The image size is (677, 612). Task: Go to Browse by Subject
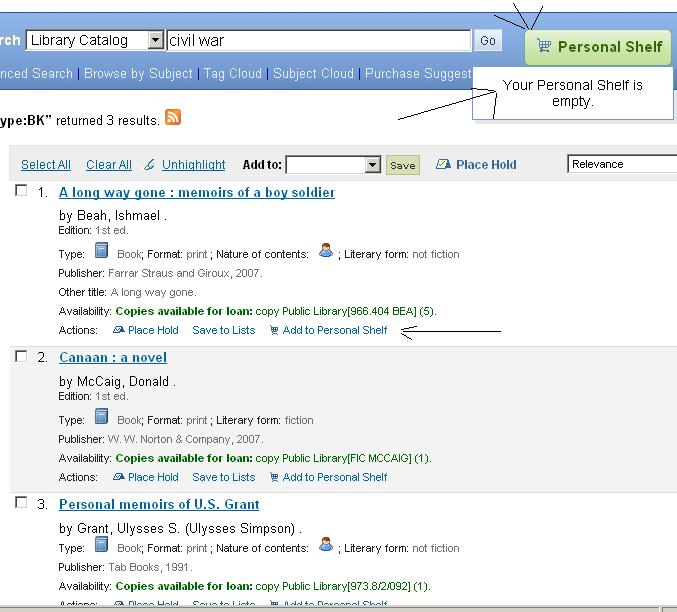[138, 73]
